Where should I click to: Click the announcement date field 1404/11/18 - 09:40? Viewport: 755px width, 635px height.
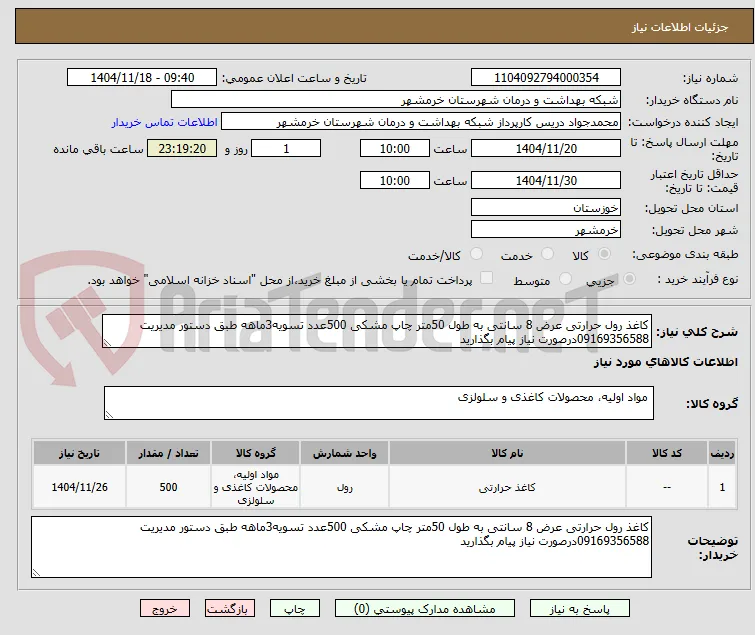(x=142, y=78)
